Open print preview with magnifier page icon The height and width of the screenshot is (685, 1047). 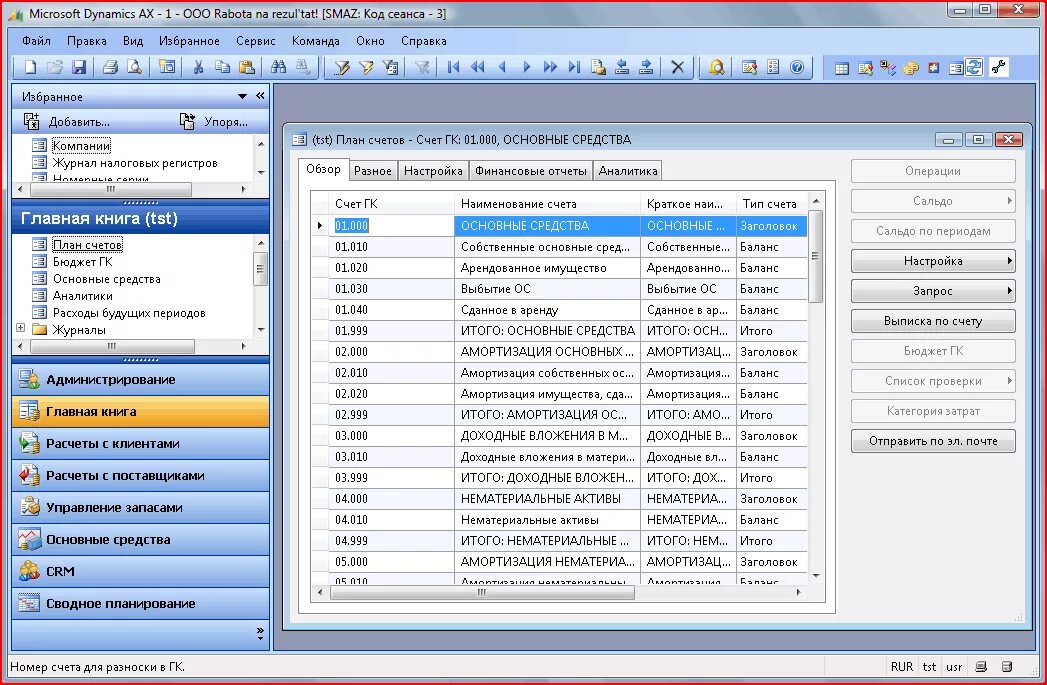coord(134,67)
